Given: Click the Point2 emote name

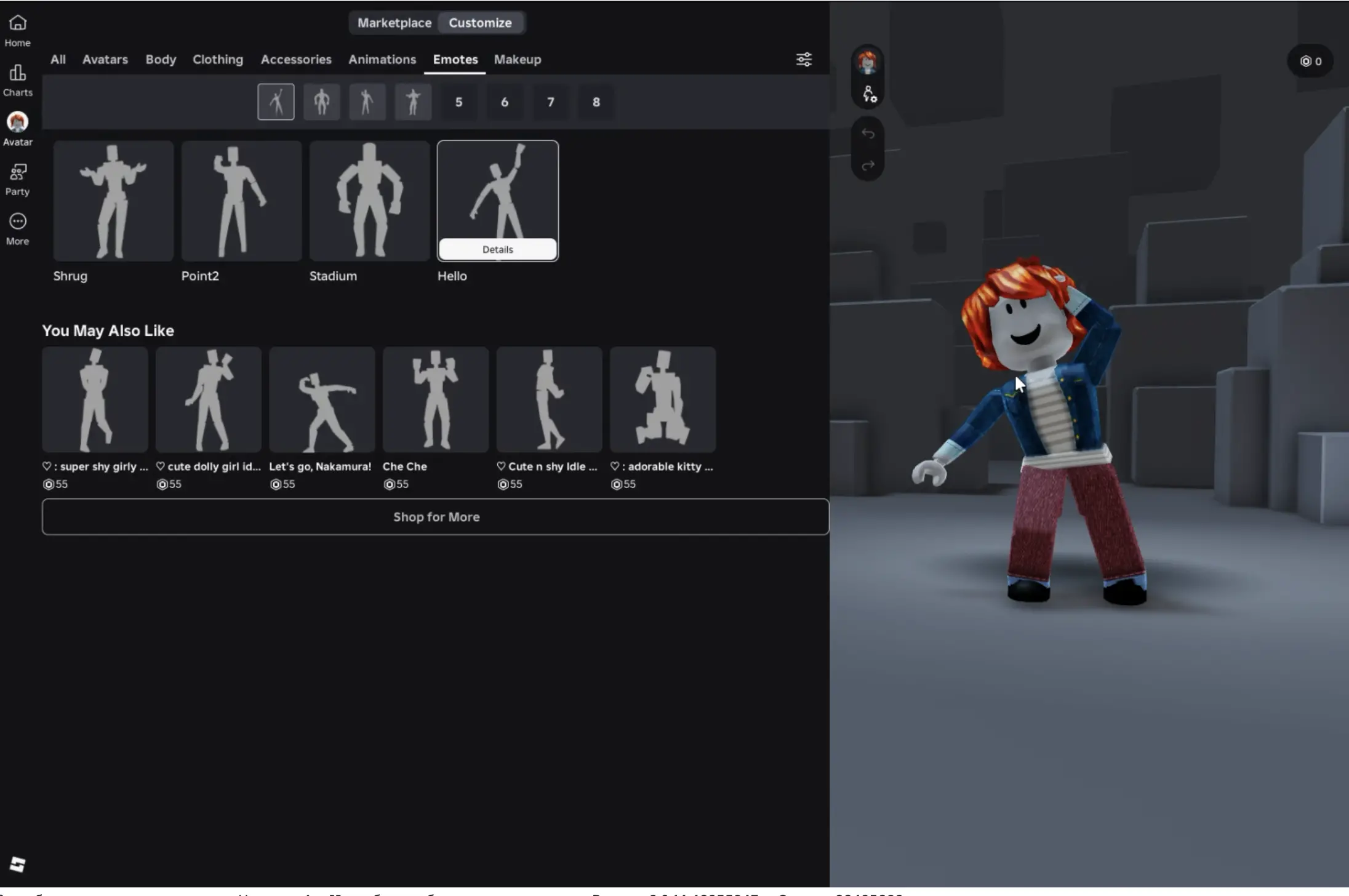Looking at the screenshot, I should [x=200, y=276].
